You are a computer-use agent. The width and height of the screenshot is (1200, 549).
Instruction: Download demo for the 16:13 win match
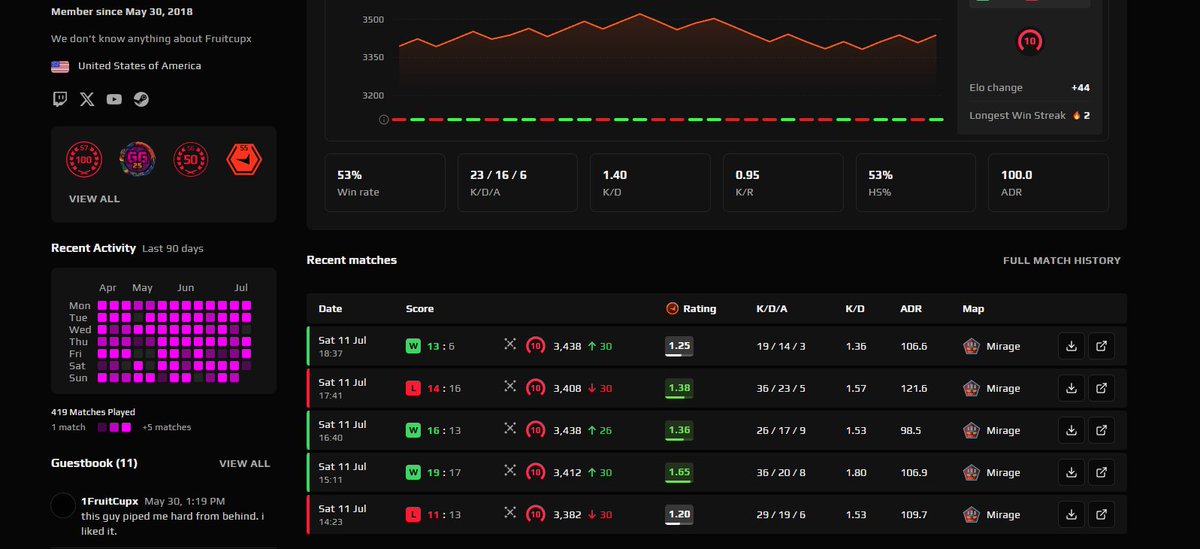(1071, 430)
